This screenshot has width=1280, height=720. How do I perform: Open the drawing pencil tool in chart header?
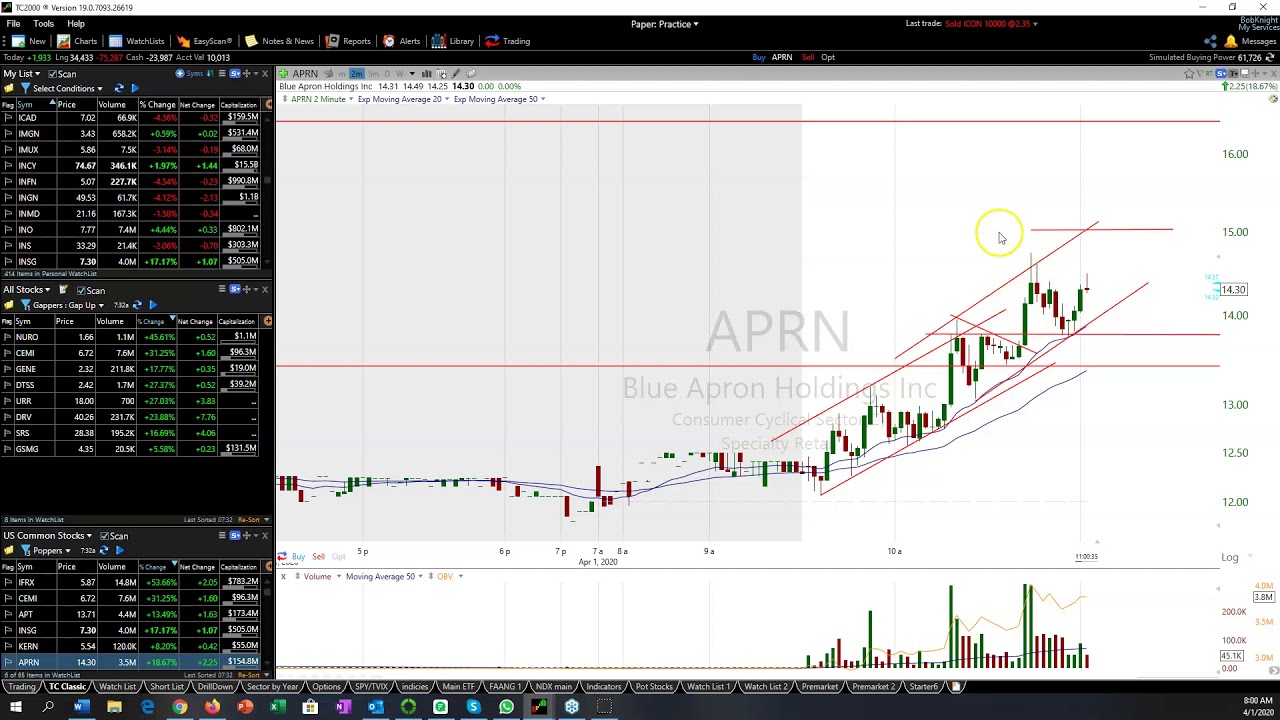tap(456, 74)
